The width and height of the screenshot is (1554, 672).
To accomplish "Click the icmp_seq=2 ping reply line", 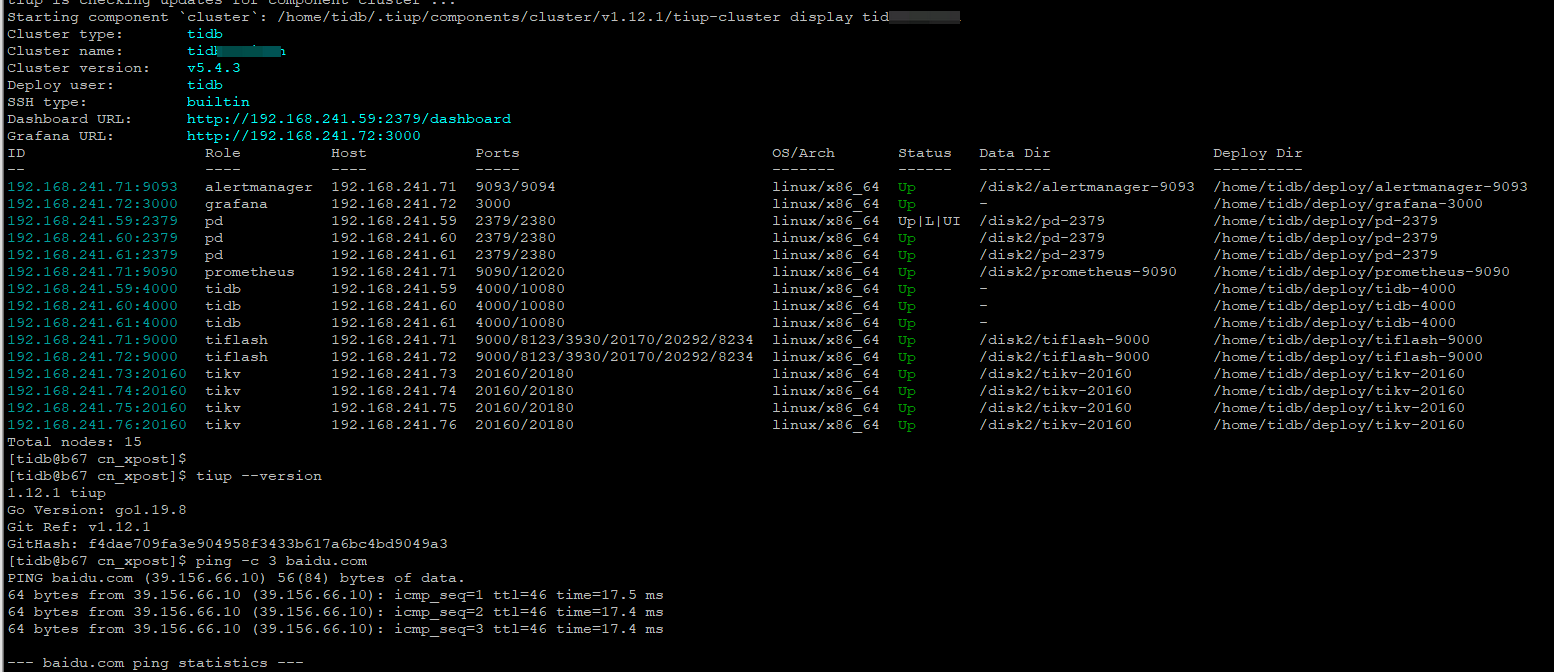I will [x=335, y=612].
